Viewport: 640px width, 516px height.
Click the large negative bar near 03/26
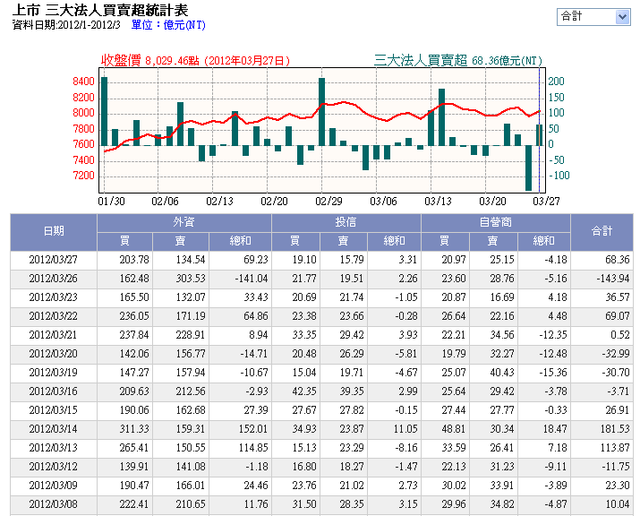[529, 168]
